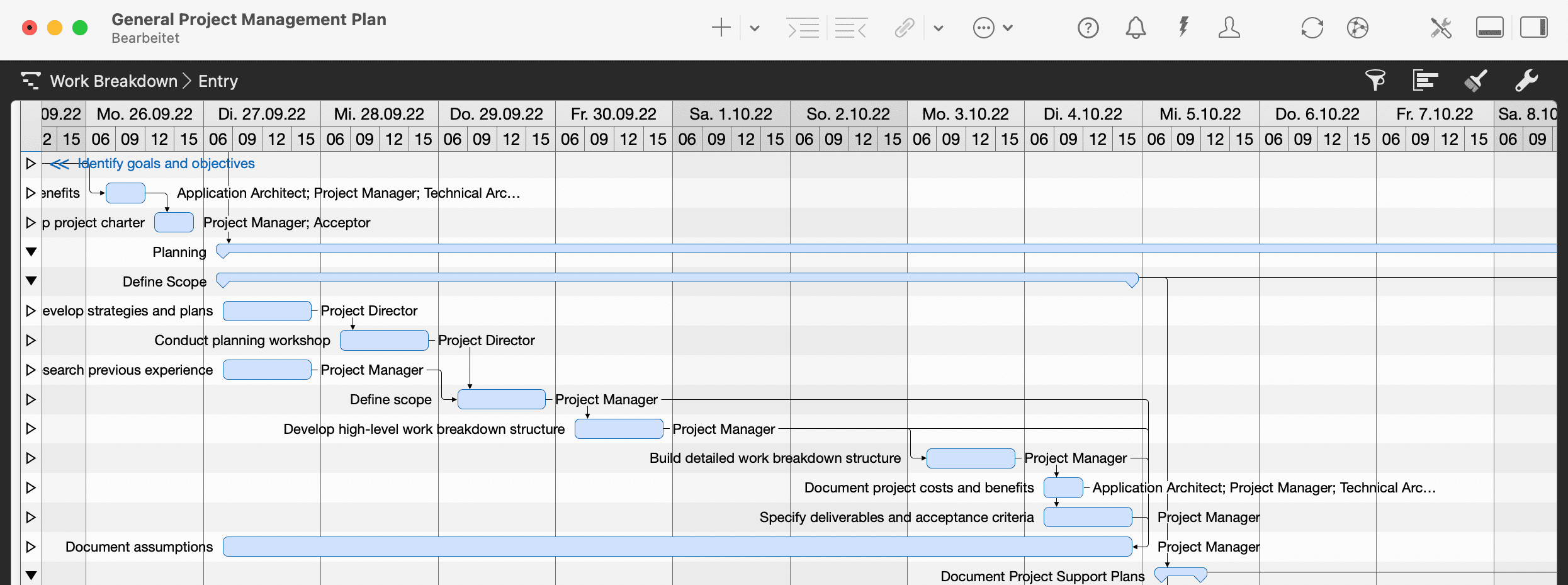Collapse the Planning group triangle
Image resolution: width=1568 pixels, height=585 pixels.
coord(30,251)
